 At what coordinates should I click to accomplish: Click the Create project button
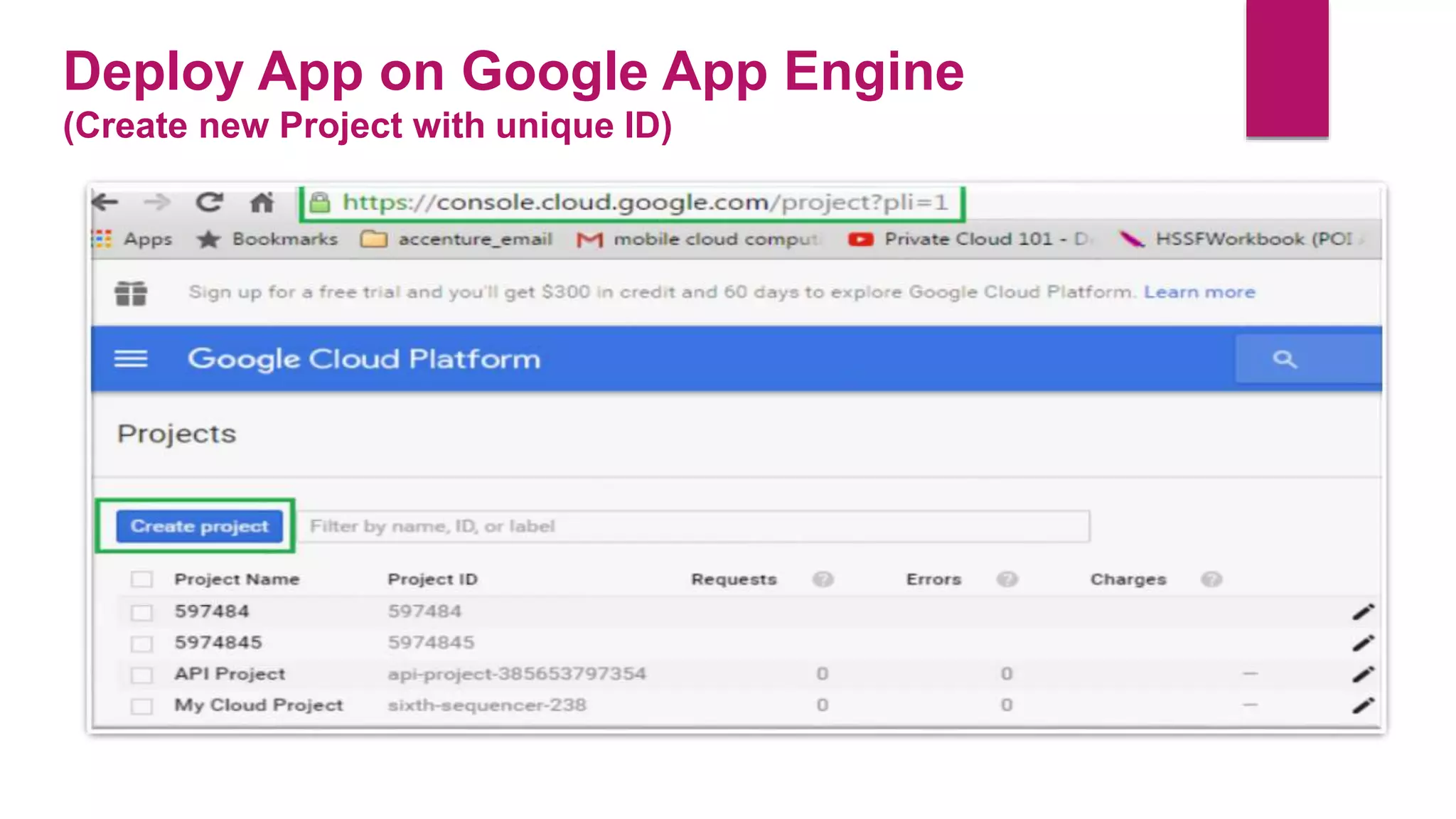coord(200,526)
